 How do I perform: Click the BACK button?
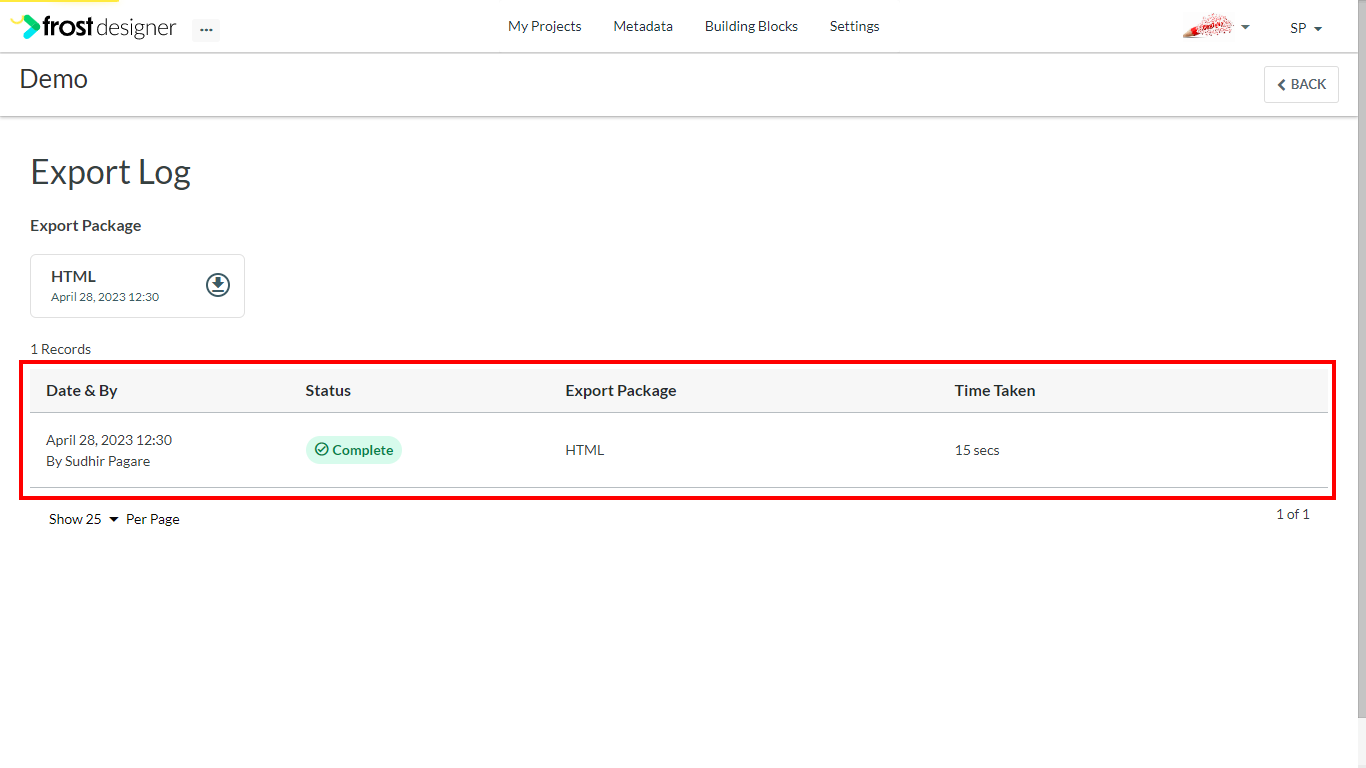coord(1301,84)
